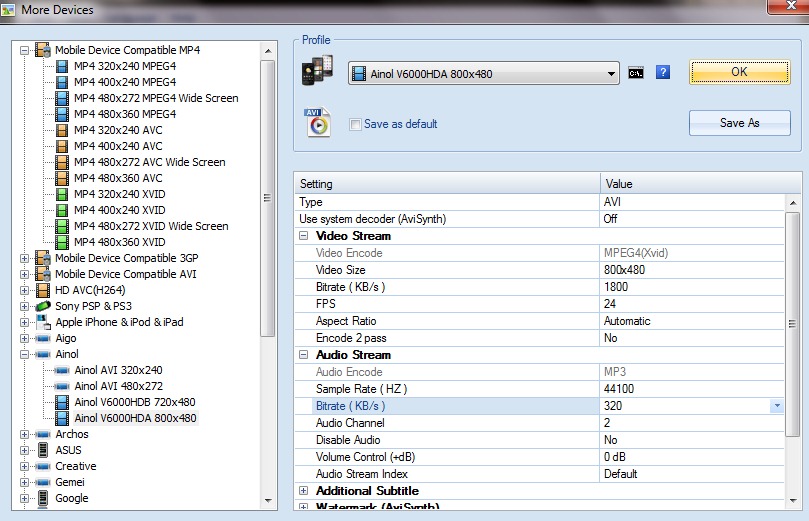This screenshot has width=809, height=521.
Task: Click the Google device icon
Action: tap(43, 498)
